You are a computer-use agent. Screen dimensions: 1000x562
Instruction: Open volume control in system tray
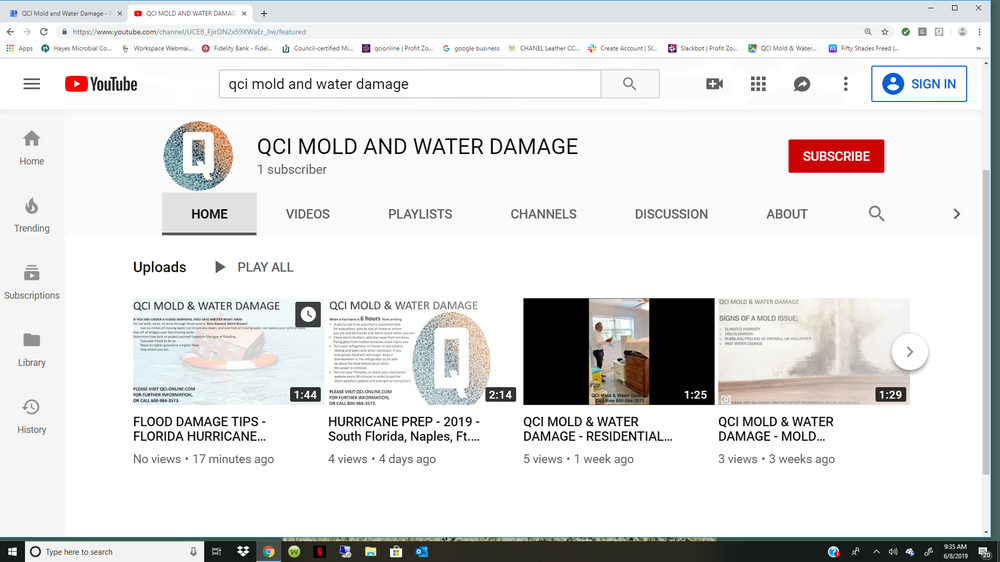893,552
